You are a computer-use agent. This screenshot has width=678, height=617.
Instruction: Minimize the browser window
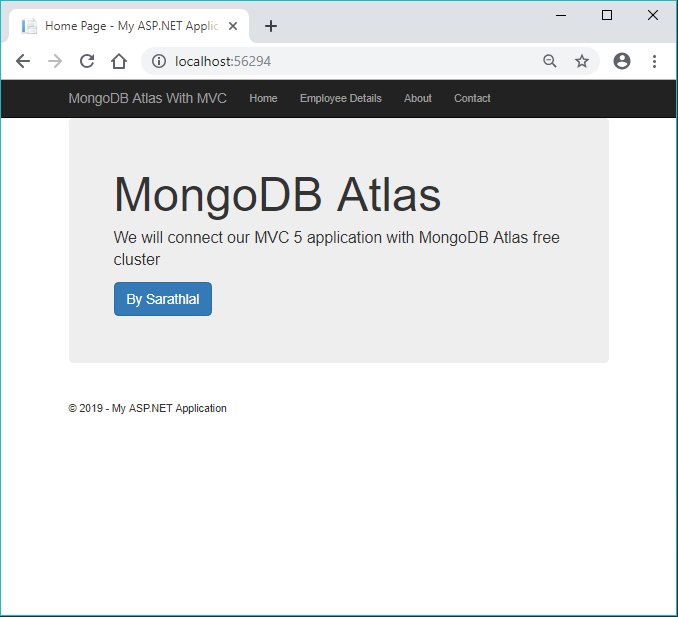(x=561, y=16)
